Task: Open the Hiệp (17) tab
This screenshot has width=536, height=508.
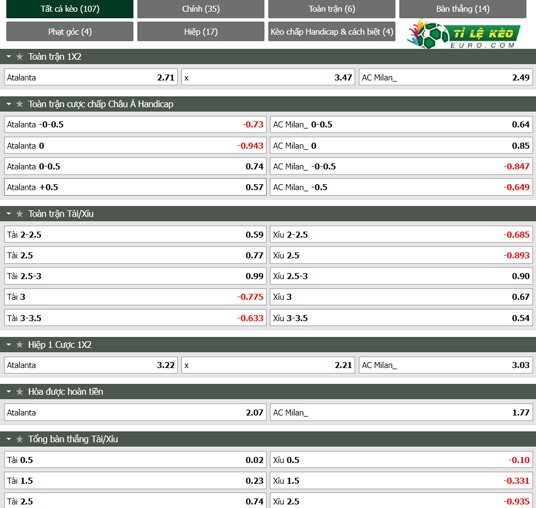Action: pos(201,31)
